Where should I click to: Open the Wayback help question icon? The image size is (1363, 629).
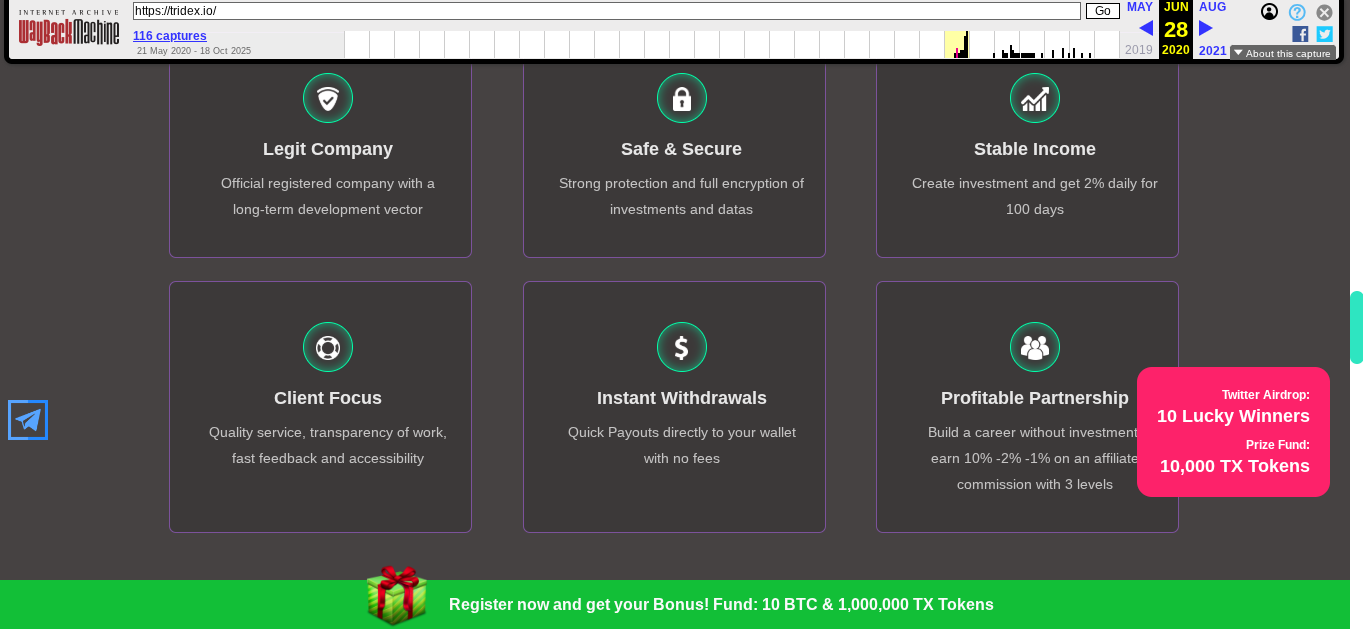(x=1297, y=12)
